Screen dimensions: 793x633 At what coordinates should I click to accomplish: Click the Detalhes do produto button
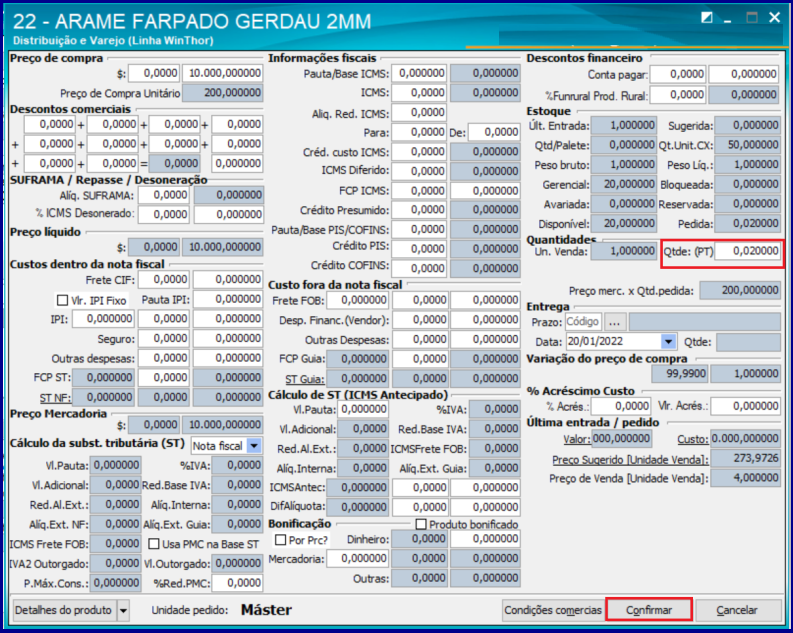pyautogui.click(x=63, y=610)
